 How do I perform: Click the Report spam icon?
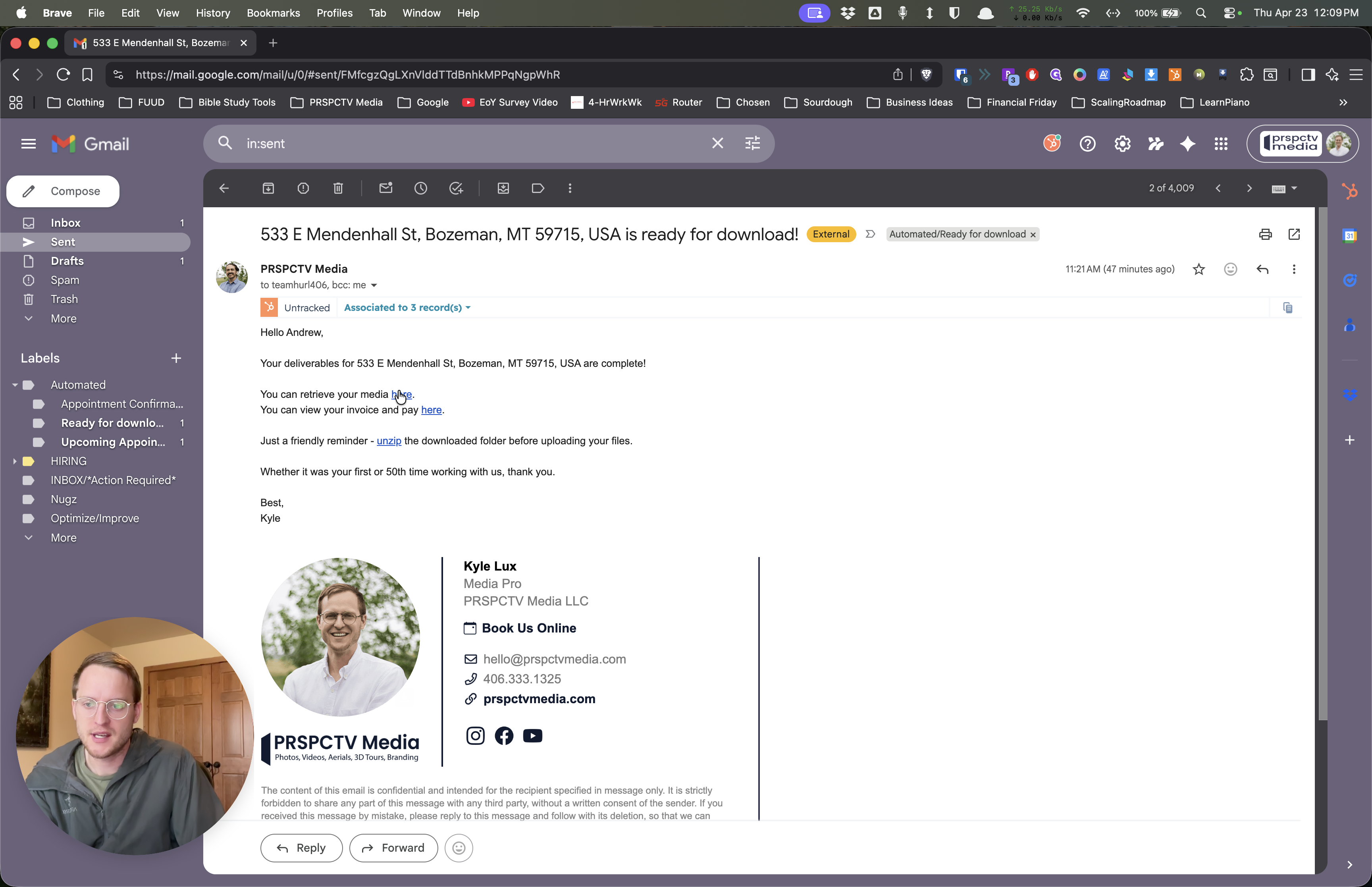[x=303, y=188]
